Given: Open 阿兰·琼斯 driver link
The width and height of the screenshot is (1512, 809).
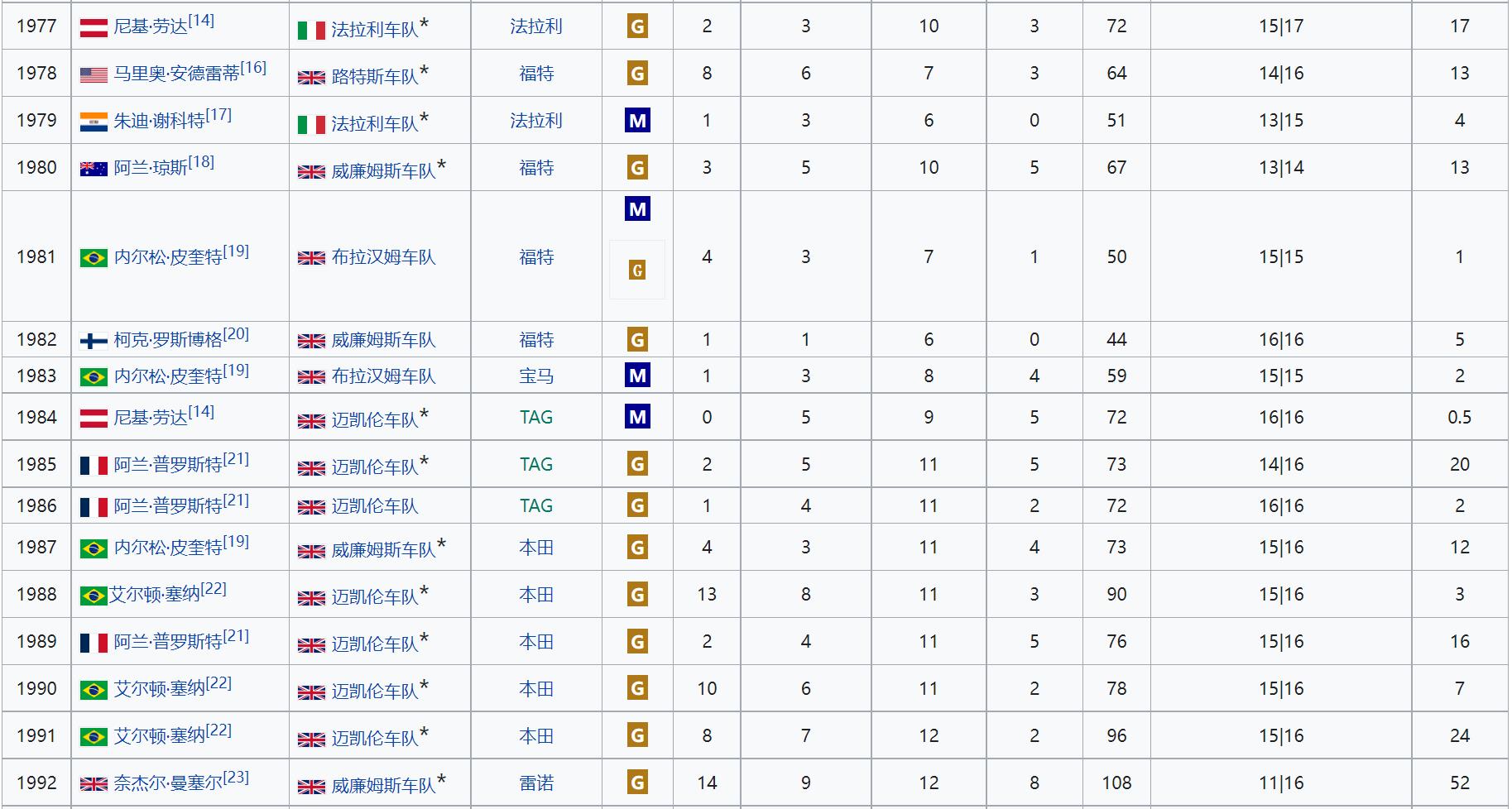Looking at the screenshot, I should coord(151,168).
